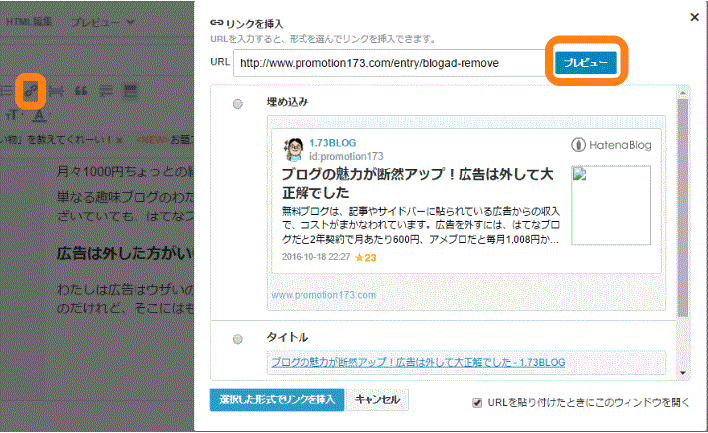Click background line 'わたしは広告はウザいの'
This screenshot has width=708, height=433.
pos(125,289)
